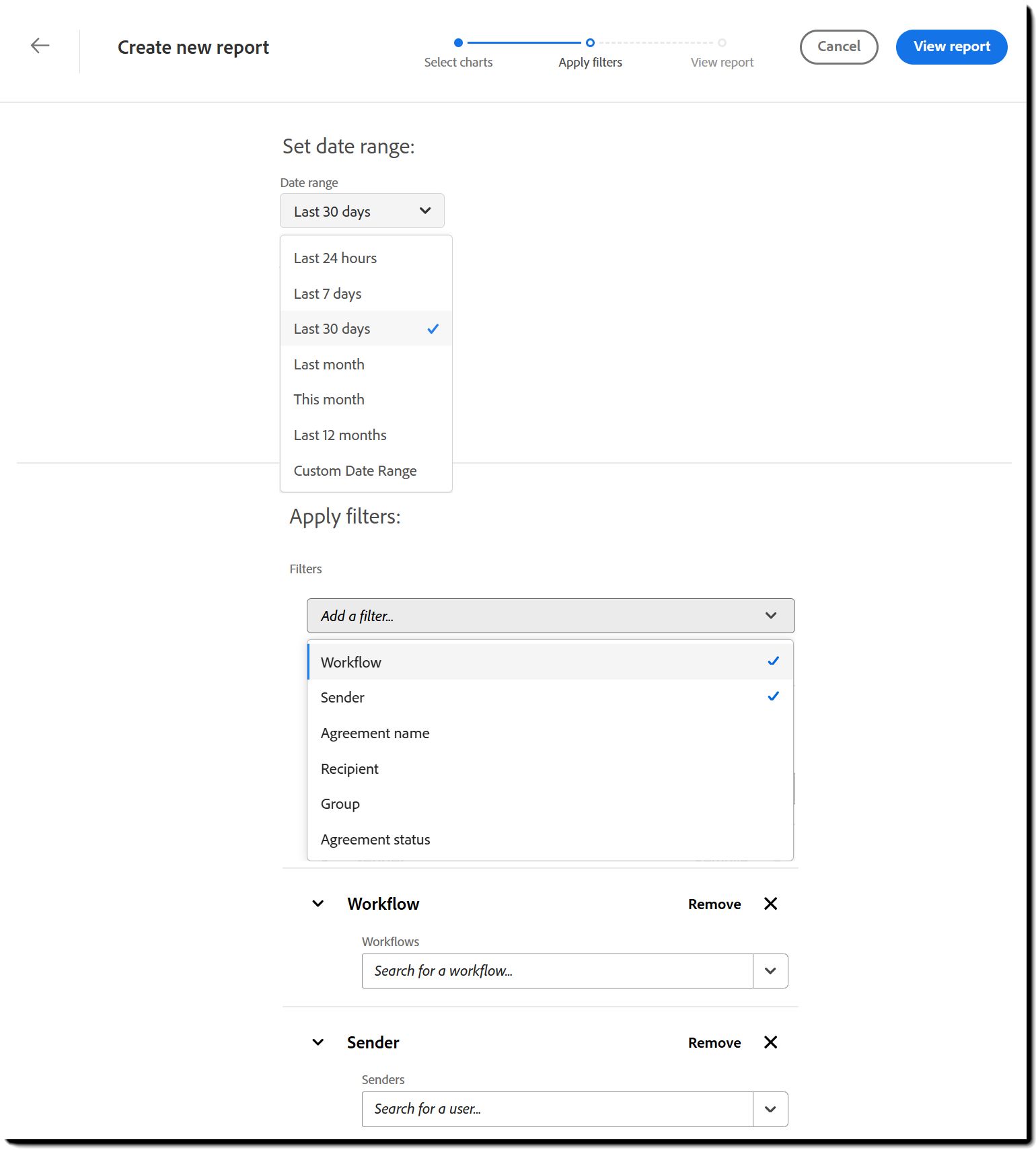Toggle the Workflow filter option

coord(550,662)
